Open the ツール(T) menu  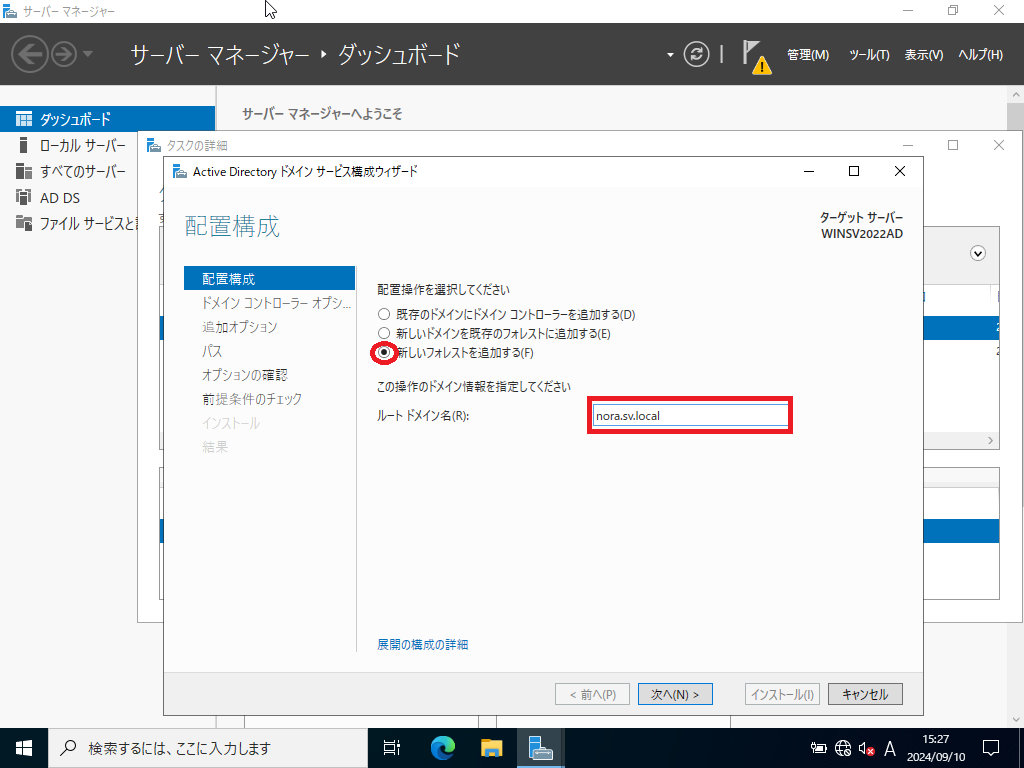[x=869, y=55]
